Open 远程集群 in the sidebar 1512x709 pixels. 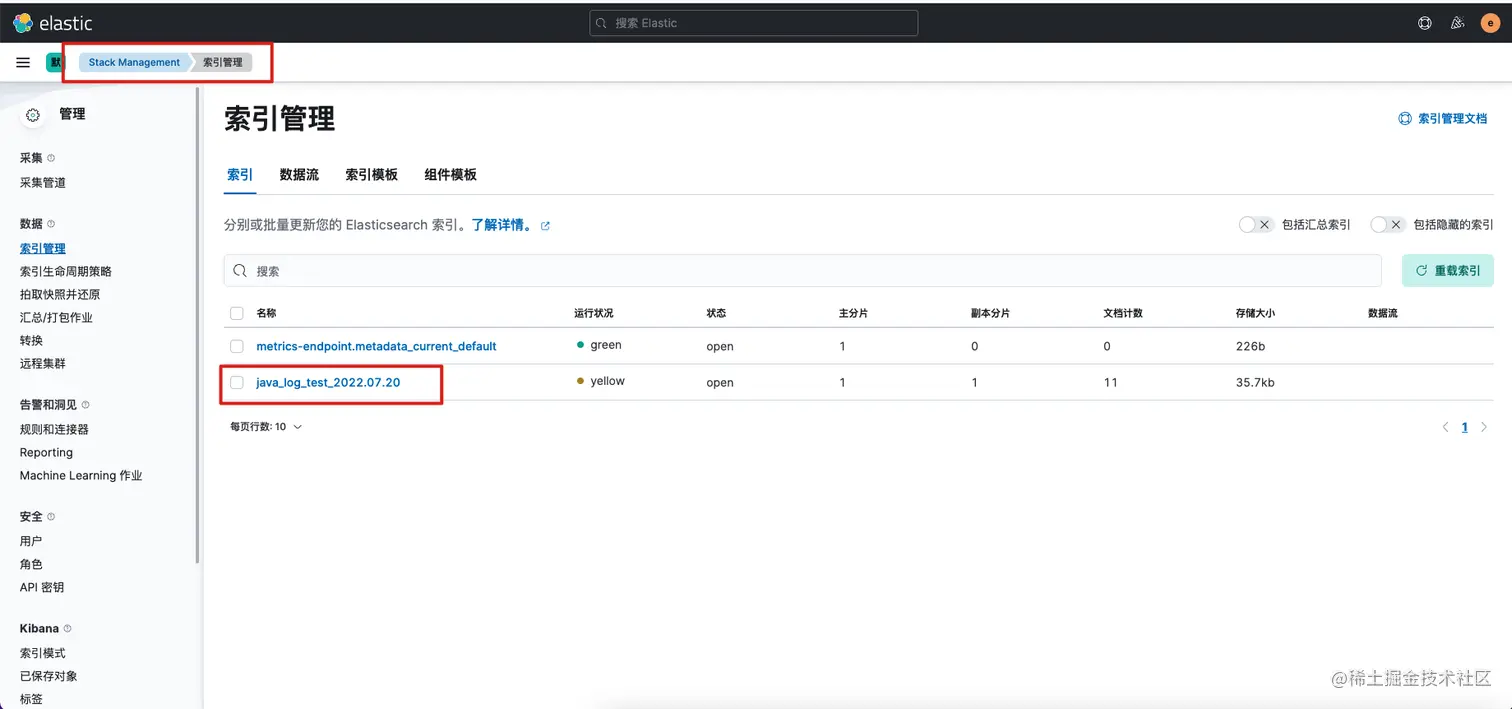coord(43,364)
